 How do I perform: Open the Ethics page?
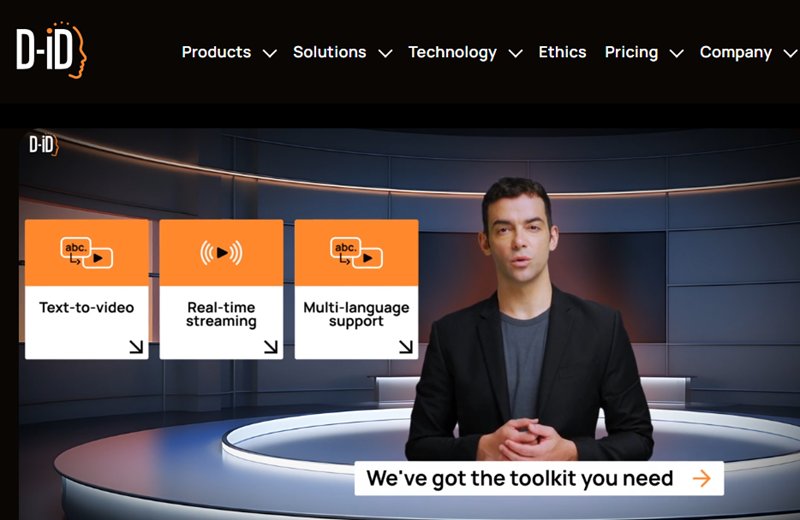(x=562, y=52)
